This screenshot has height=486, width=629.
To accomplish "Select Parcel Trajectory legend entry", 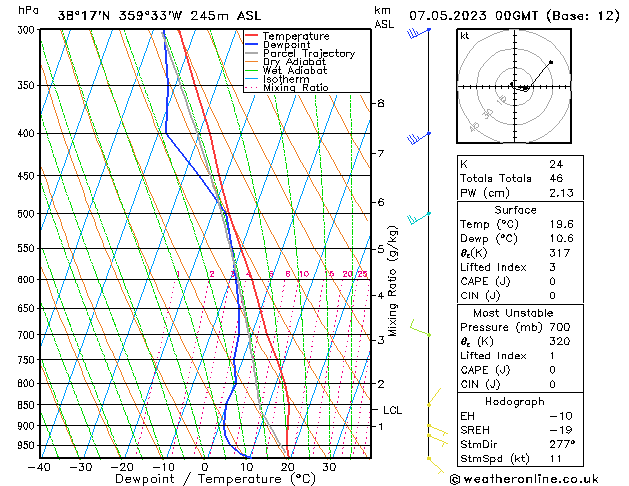I will [308, 53].
